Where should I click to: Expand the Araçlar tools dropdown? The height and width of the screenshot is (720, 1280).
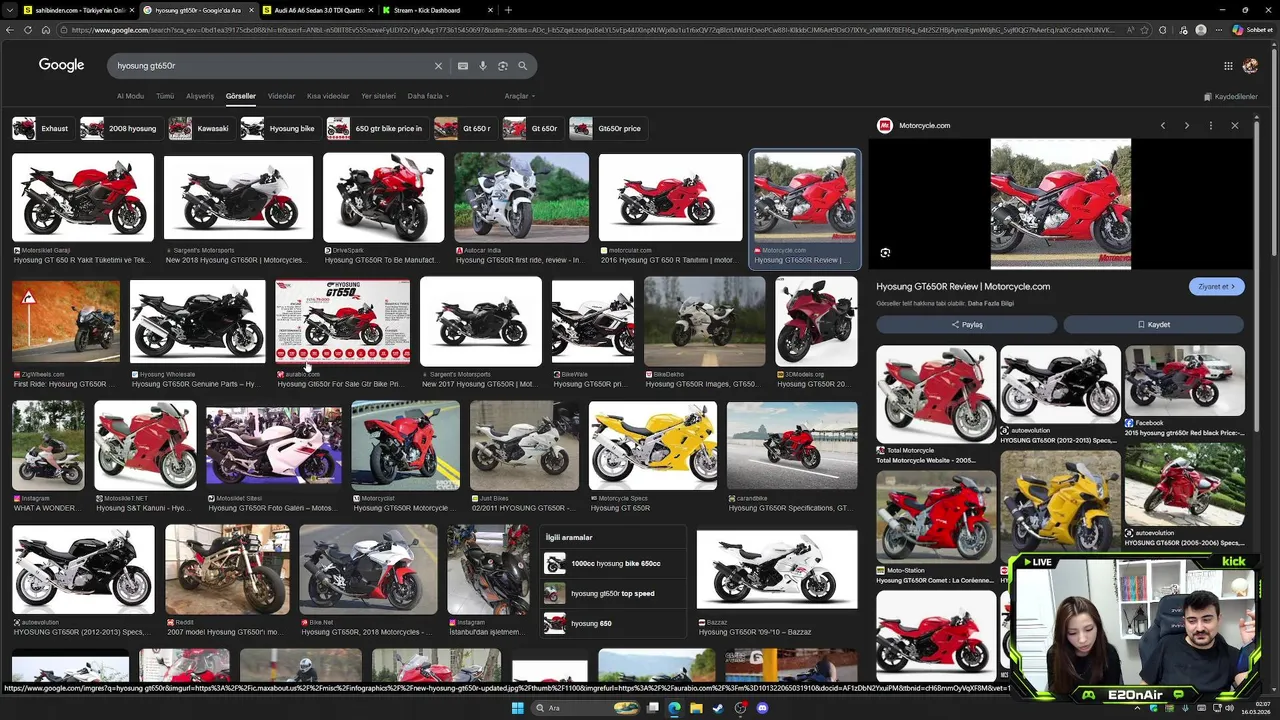tap(519, 96)
